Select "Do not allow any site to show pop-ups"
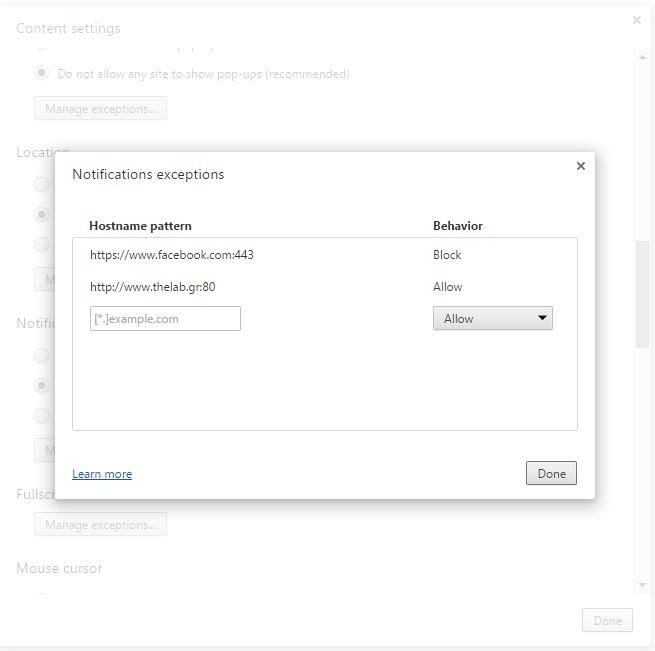The width and height of the screenshot is (655, 651). coord(42,73)
